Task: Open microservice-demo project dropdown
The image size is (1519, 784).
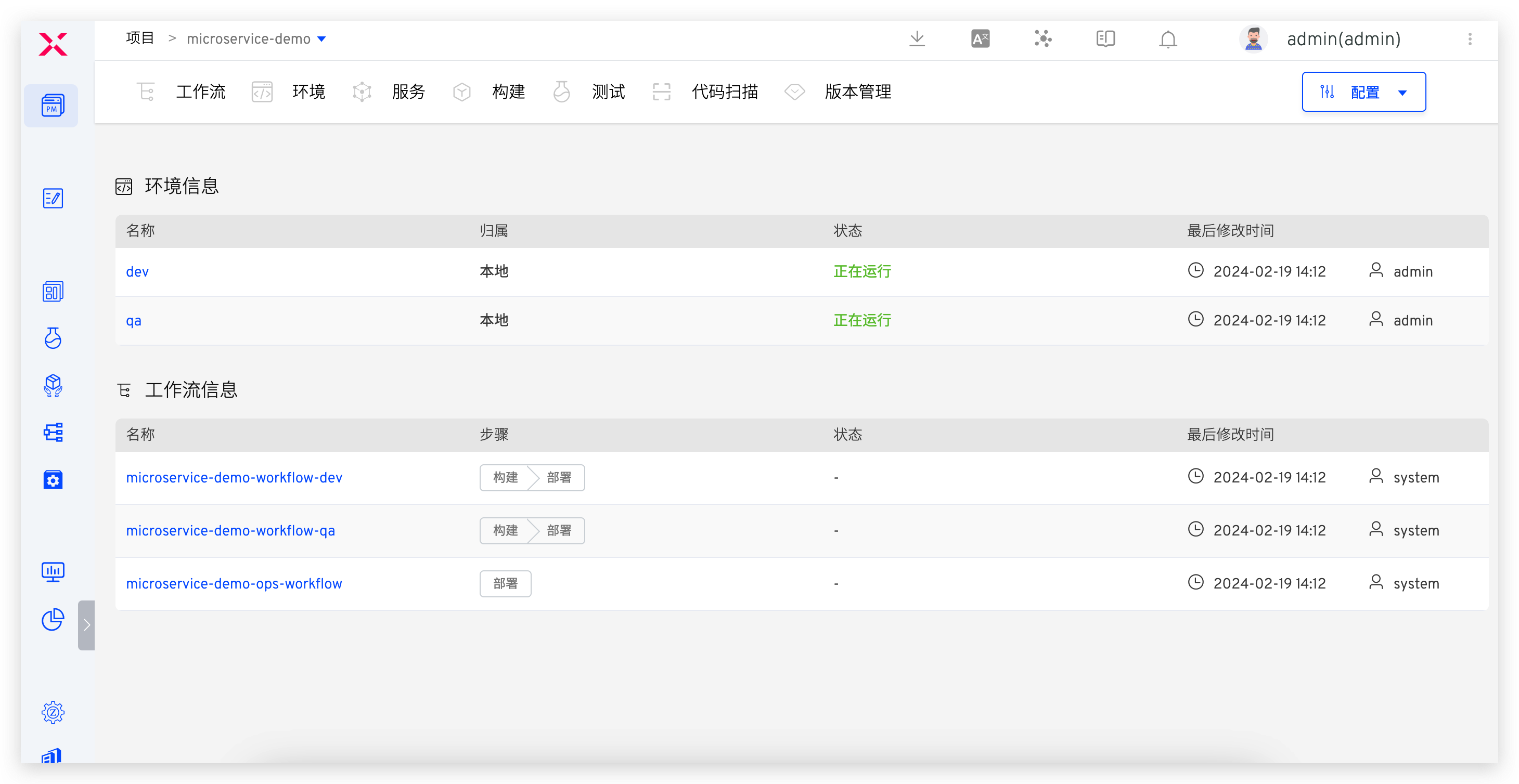Action: tap(256, 39)
